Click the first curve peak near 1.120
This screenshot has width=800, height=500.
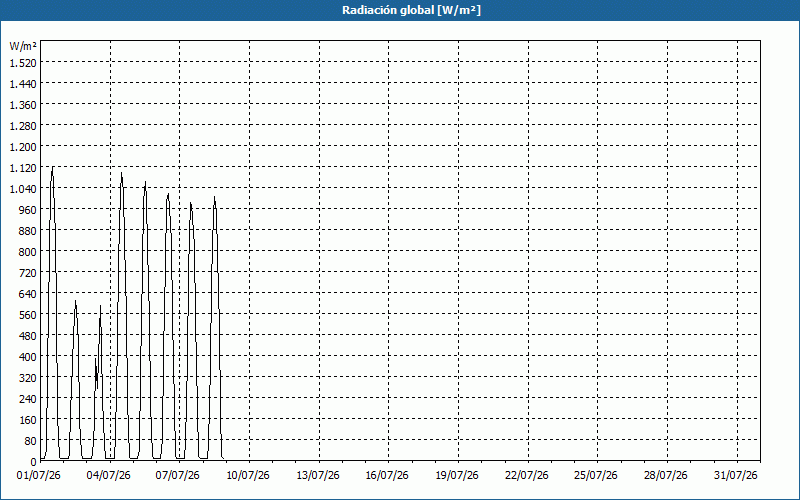point(53,167)
